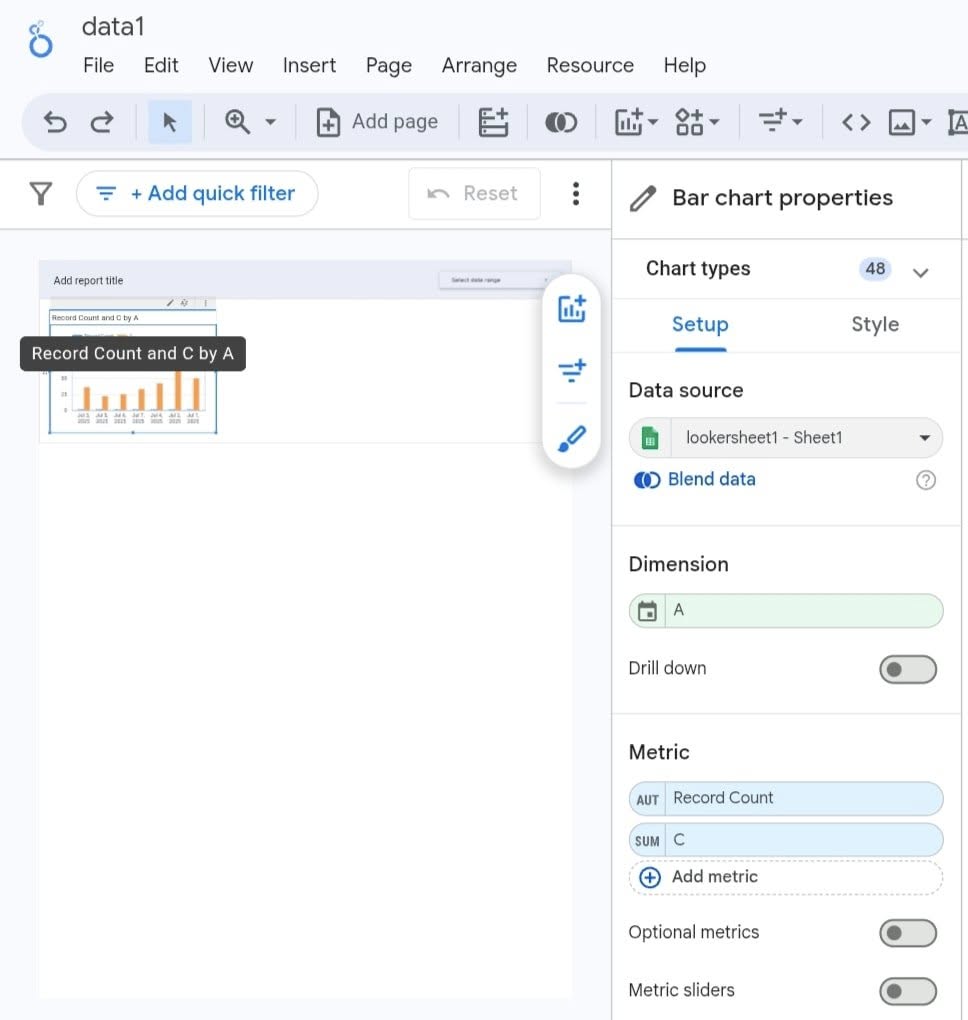Open the Arrange menu
This screenshot has width=968, height=1020.
pos(479,66)
